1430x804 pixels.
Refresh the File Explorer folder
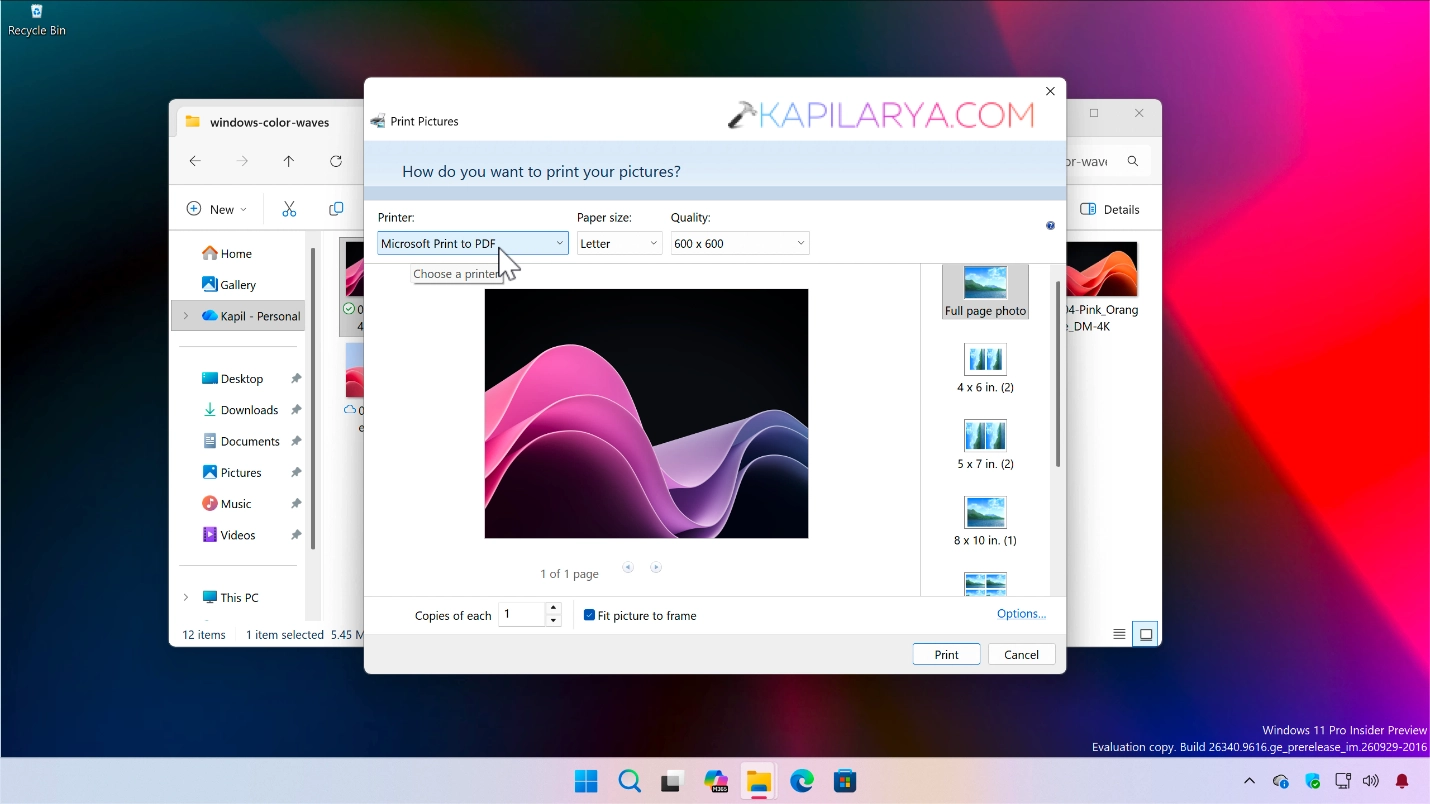(336, 161)
